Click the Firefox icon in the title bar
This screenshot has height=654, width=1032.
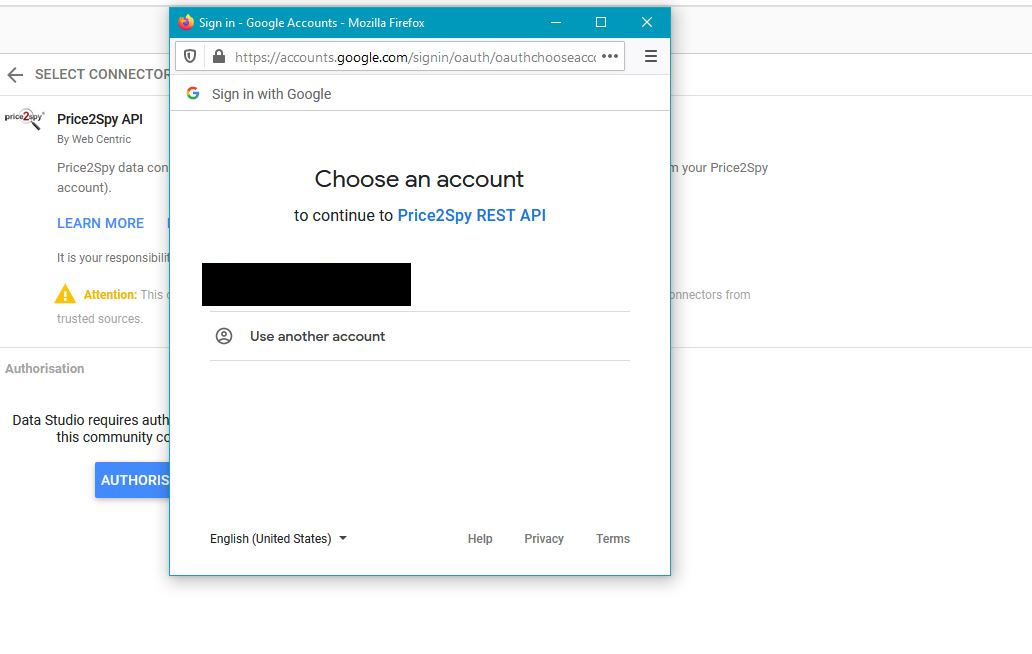(186, 22)
